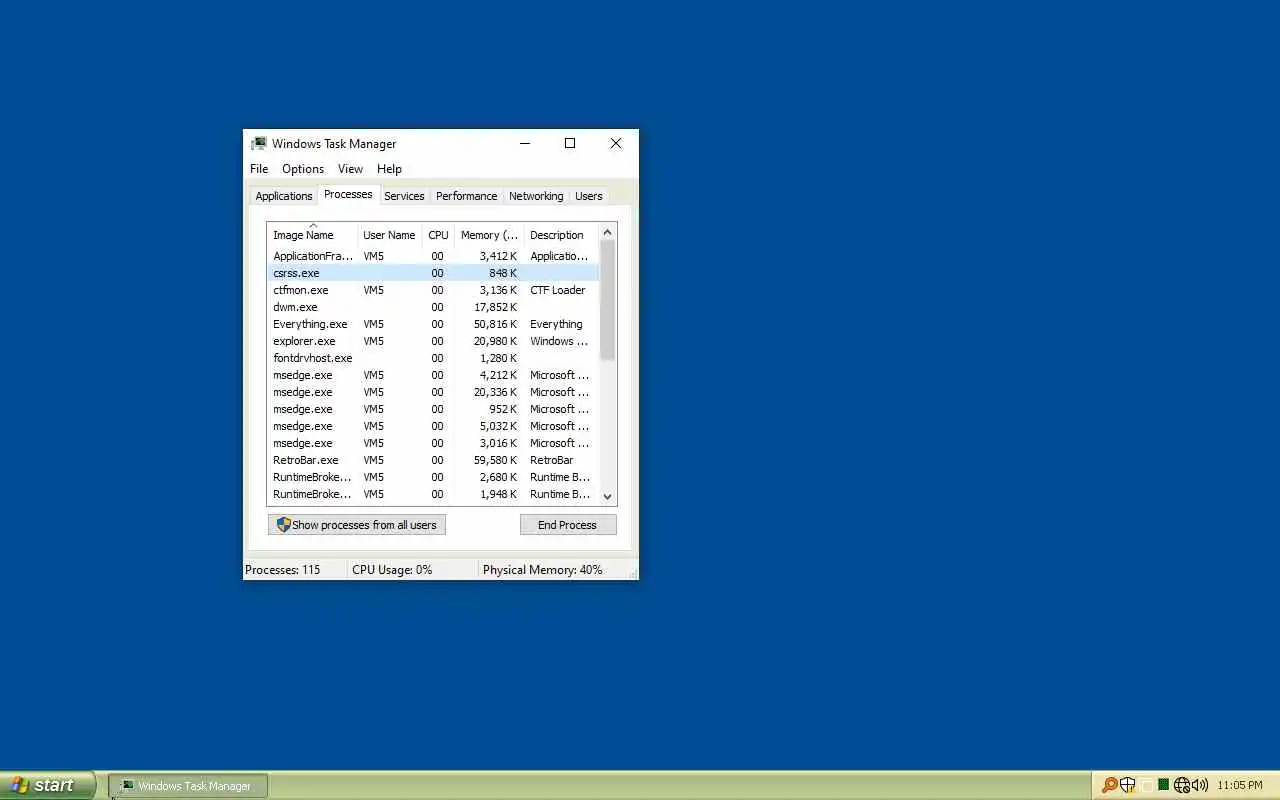Screen dimensions: 1280x800
Task: Switch to the Services tab
Action: (404, 196)
